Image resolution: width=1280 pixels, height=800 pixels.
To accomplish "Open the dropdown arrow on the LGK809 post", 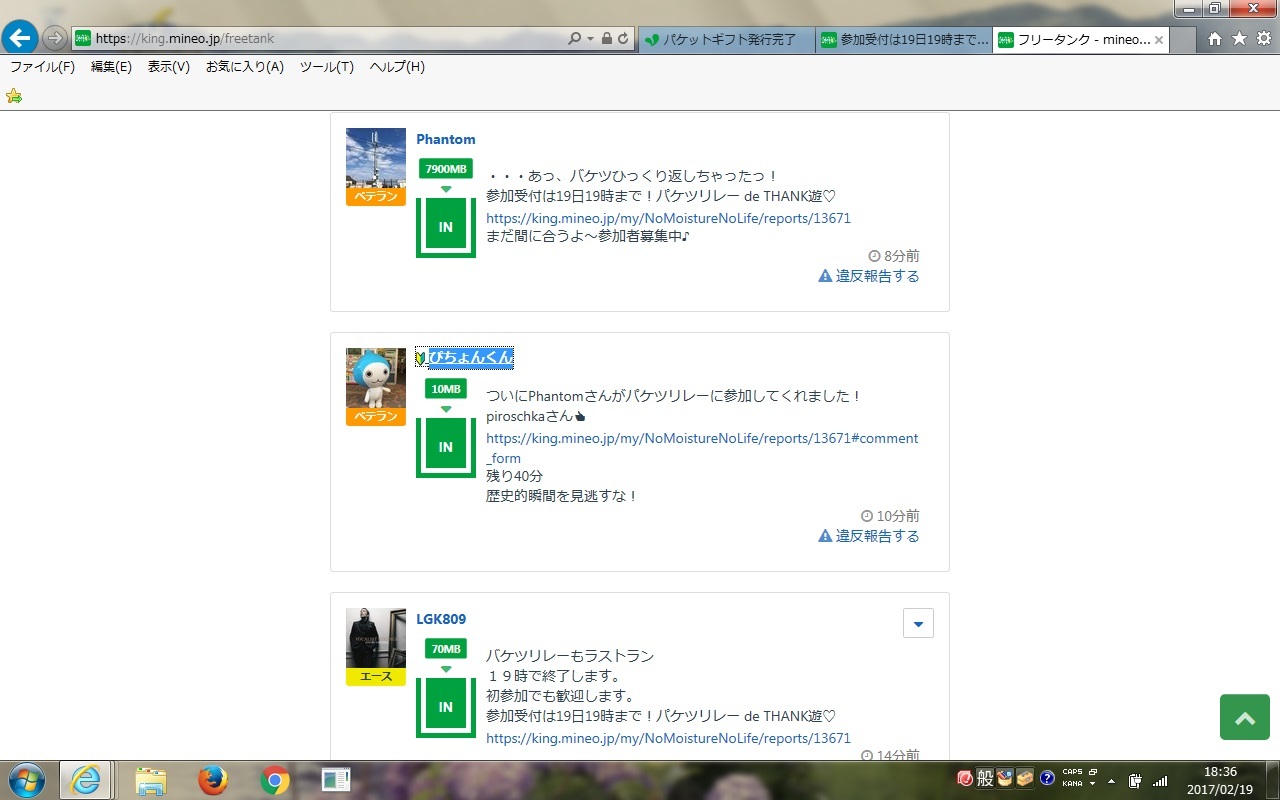I will (x=917, y=623).
